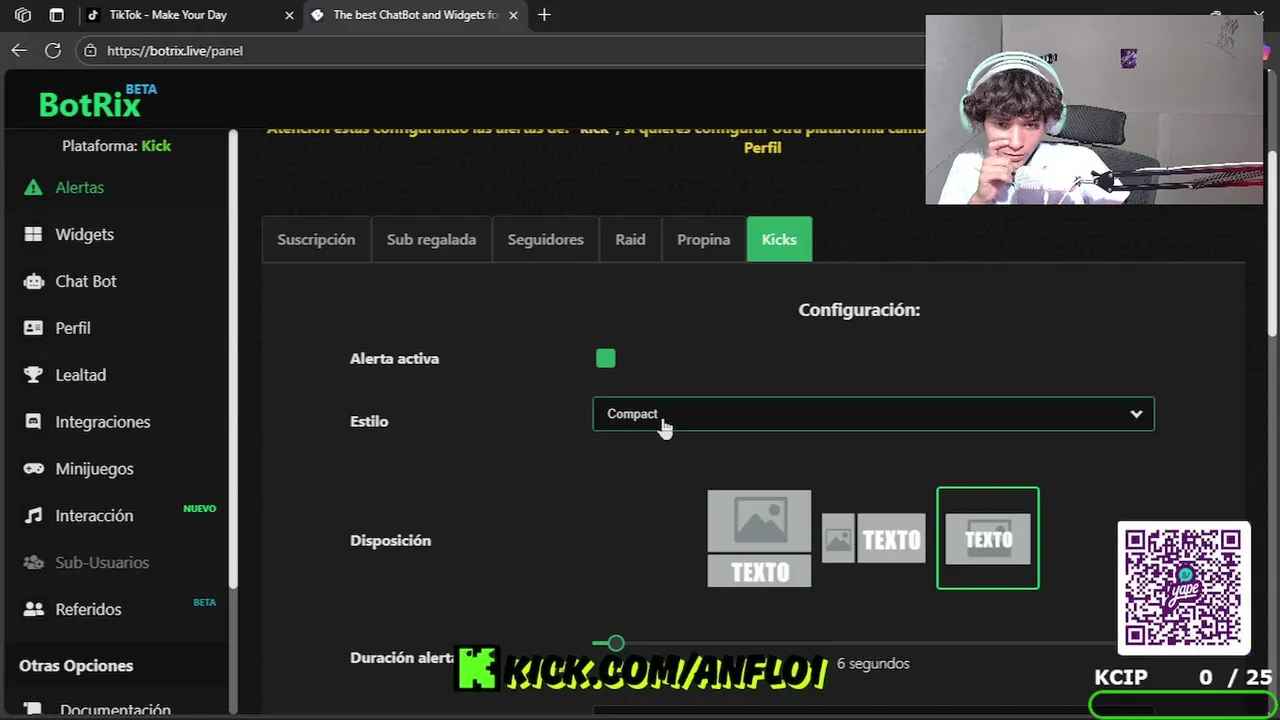Click the browser workspaces icon
Viewport: 1280px width, 720px height.
pyautogui.click(x=23, y=15)
